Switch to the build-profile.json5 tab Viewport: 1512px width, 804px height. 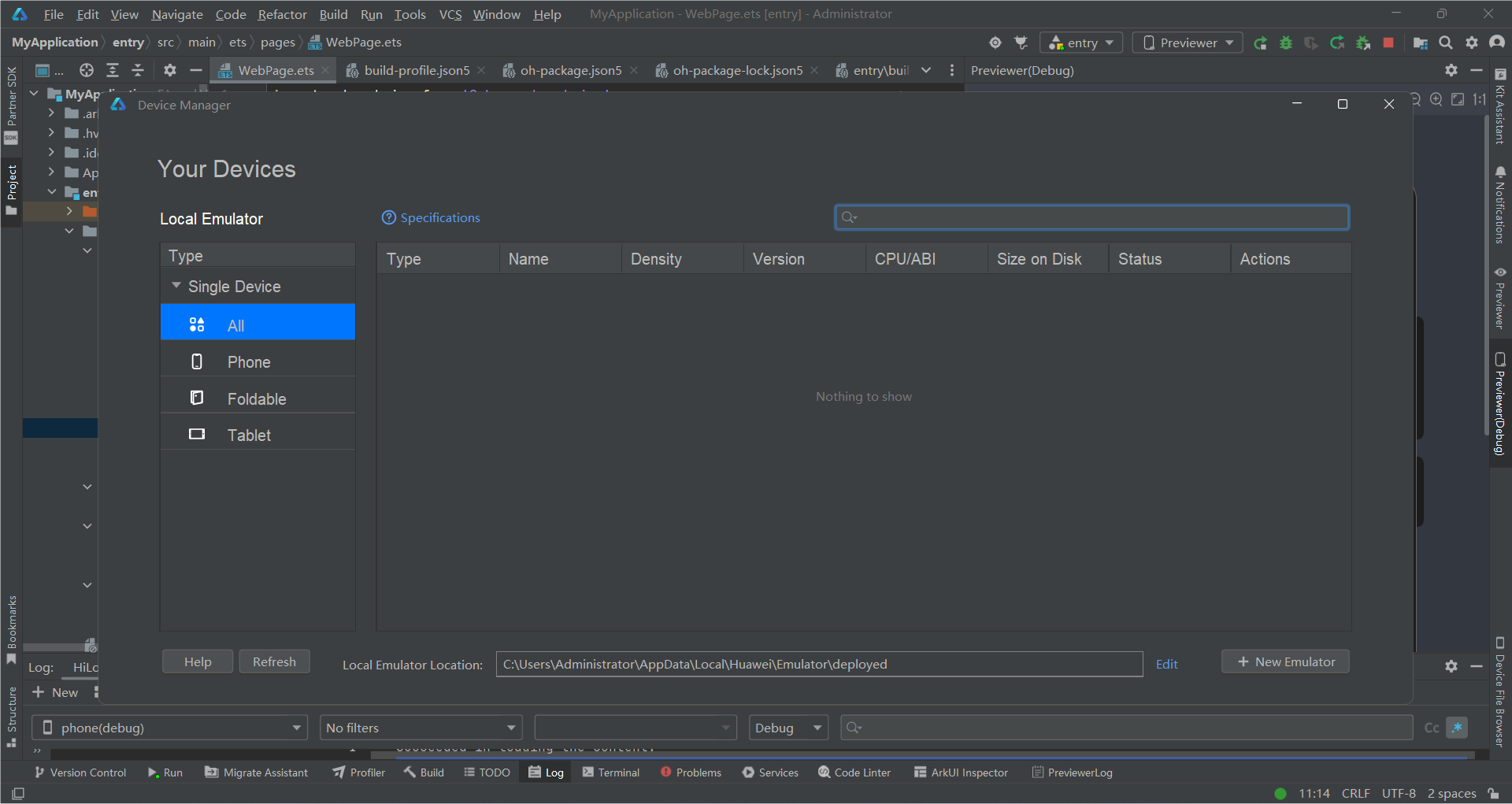click(417, 70)
